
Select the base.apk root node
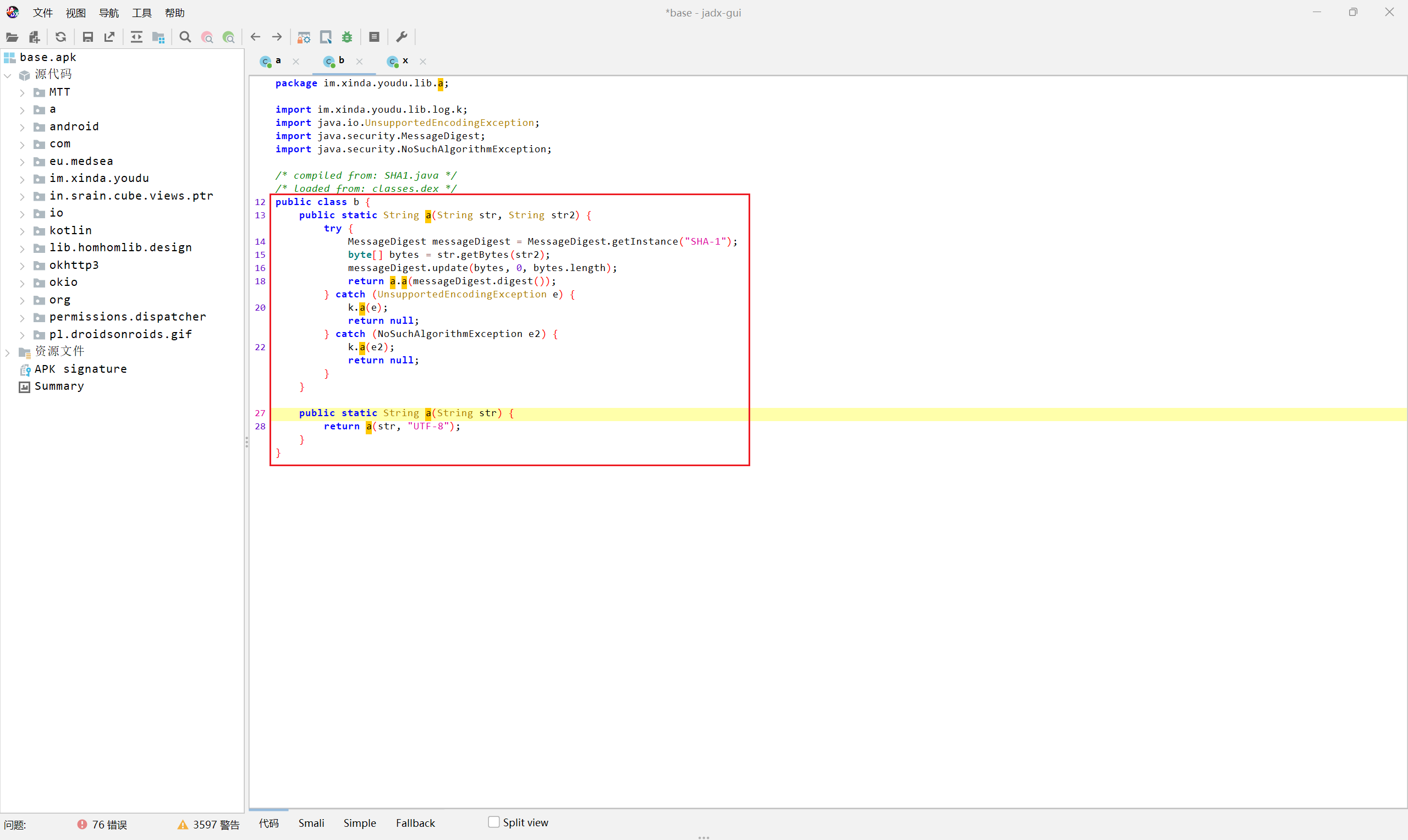47,57
